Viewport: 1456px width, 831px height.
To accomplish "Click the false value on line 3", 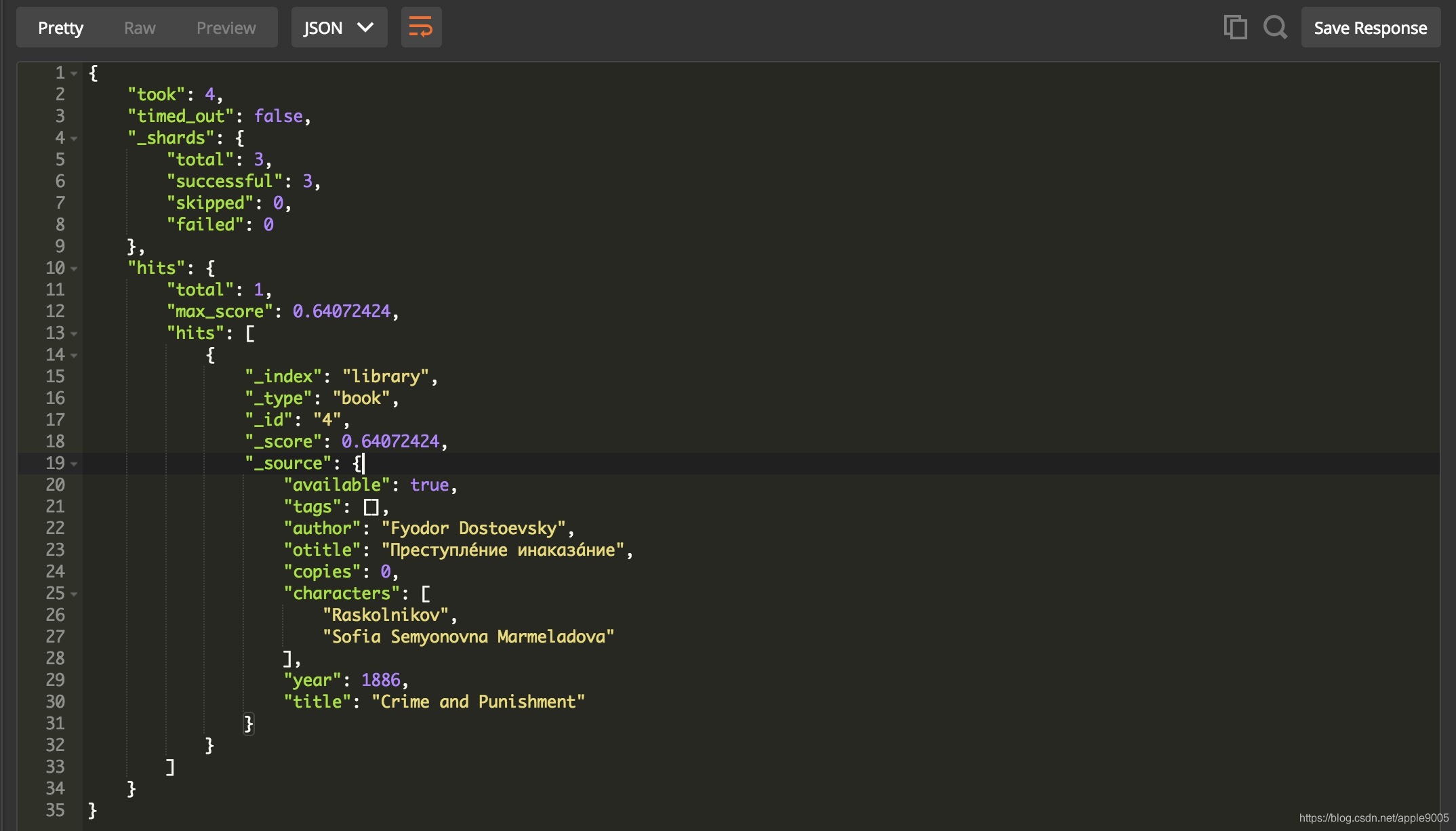I will tap(279, 116).
